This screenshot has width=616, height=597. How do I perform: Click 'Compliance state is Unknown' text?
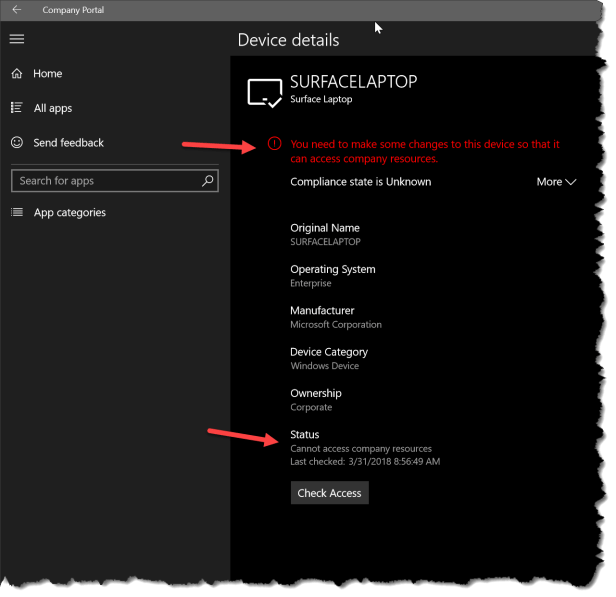(x=360, y=182)
